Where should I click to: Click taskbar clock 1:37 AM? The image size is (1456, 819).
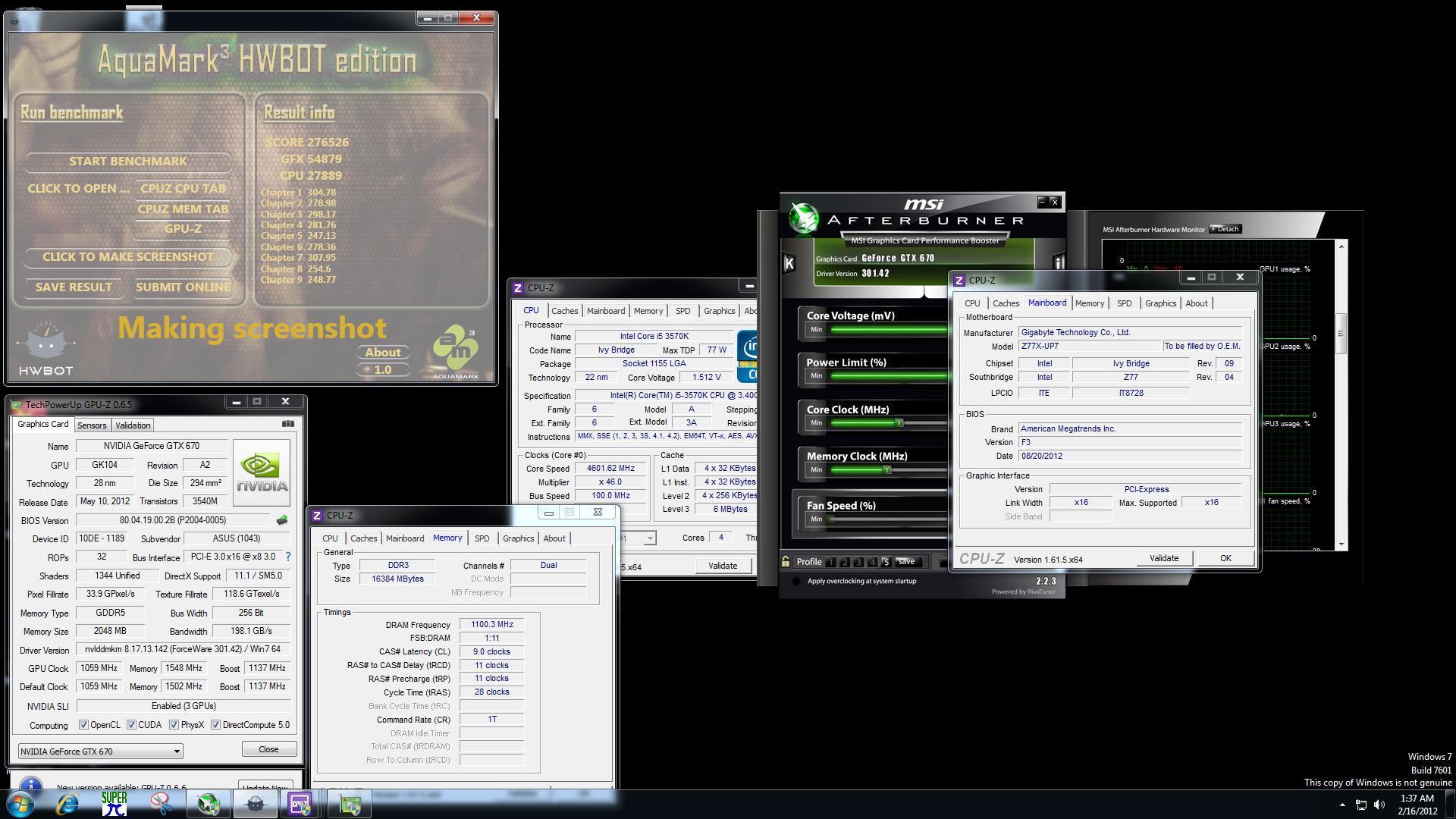coord(1417,799)
